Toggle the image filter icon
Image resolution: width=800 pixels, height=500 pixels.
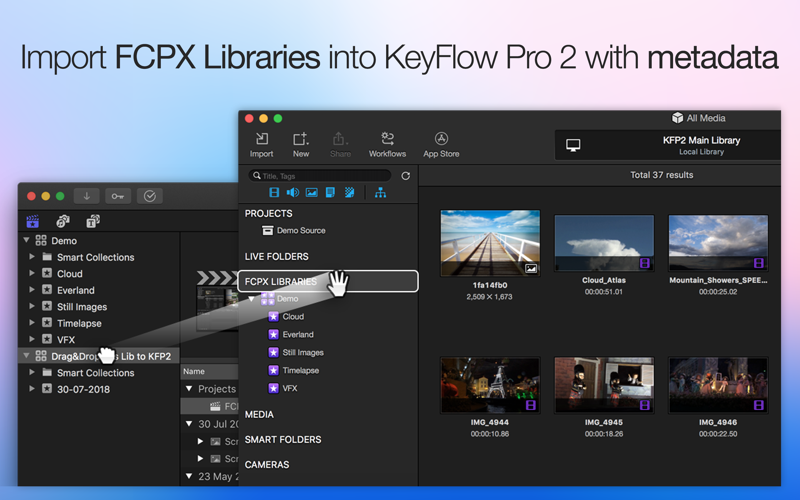pos(311,192)
